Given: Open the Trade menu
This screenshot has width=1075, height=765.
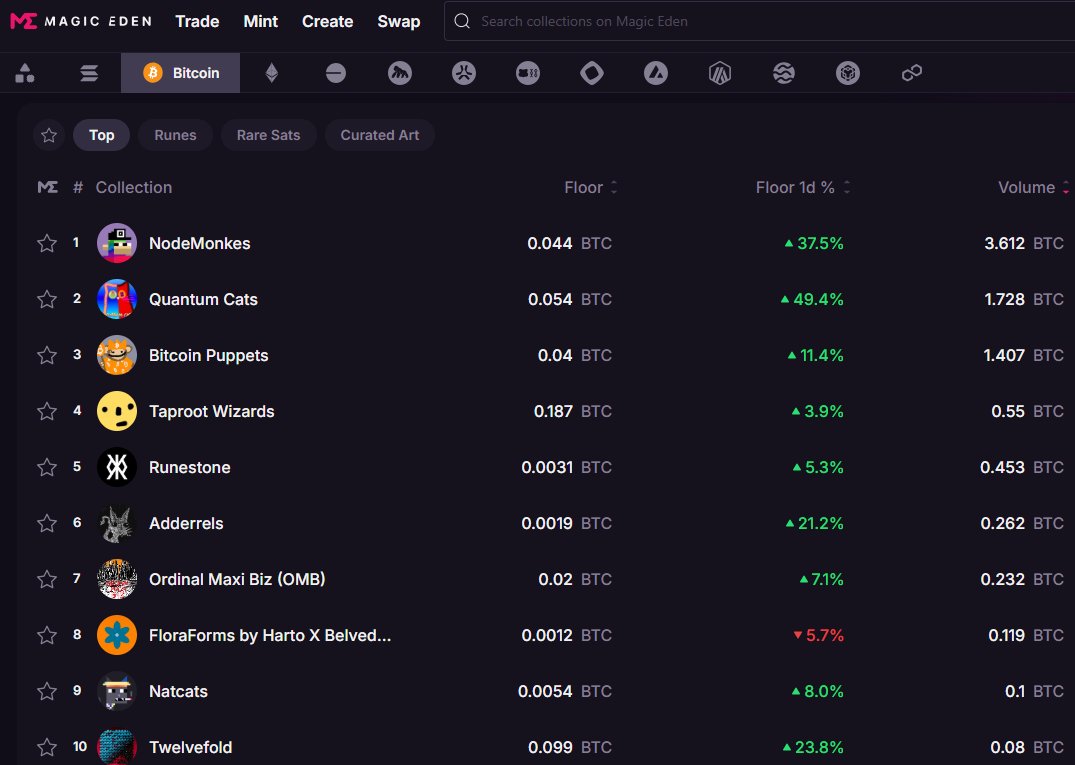Looking at the screenshot, I should point(197,21).
